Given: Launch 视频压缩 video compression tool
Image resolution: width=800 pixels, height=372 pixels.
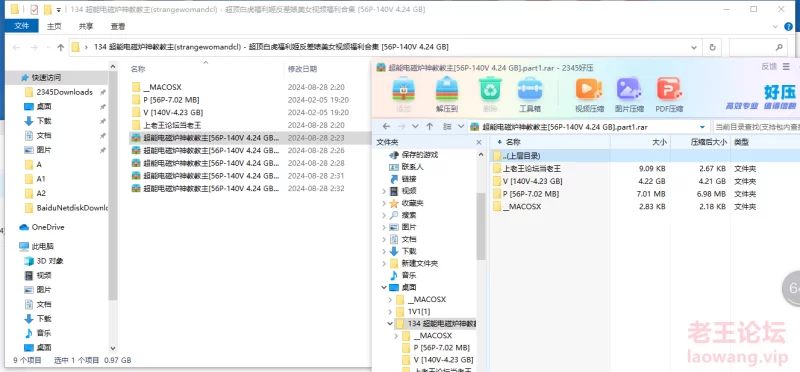Looking at the screenshot, I should [x=589, y=94].
